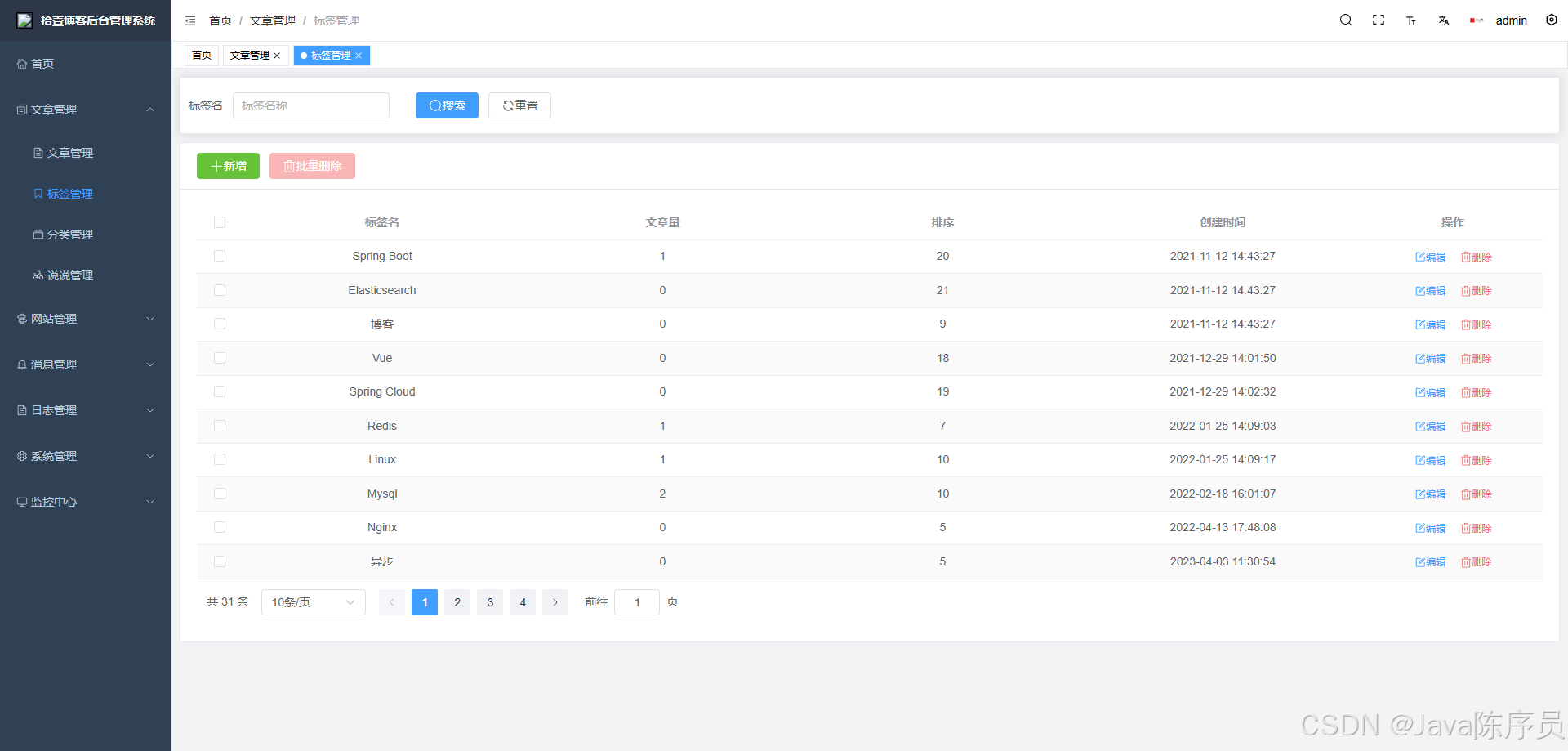
Task: Click the 排序 column header
Action: coord(942,222)
